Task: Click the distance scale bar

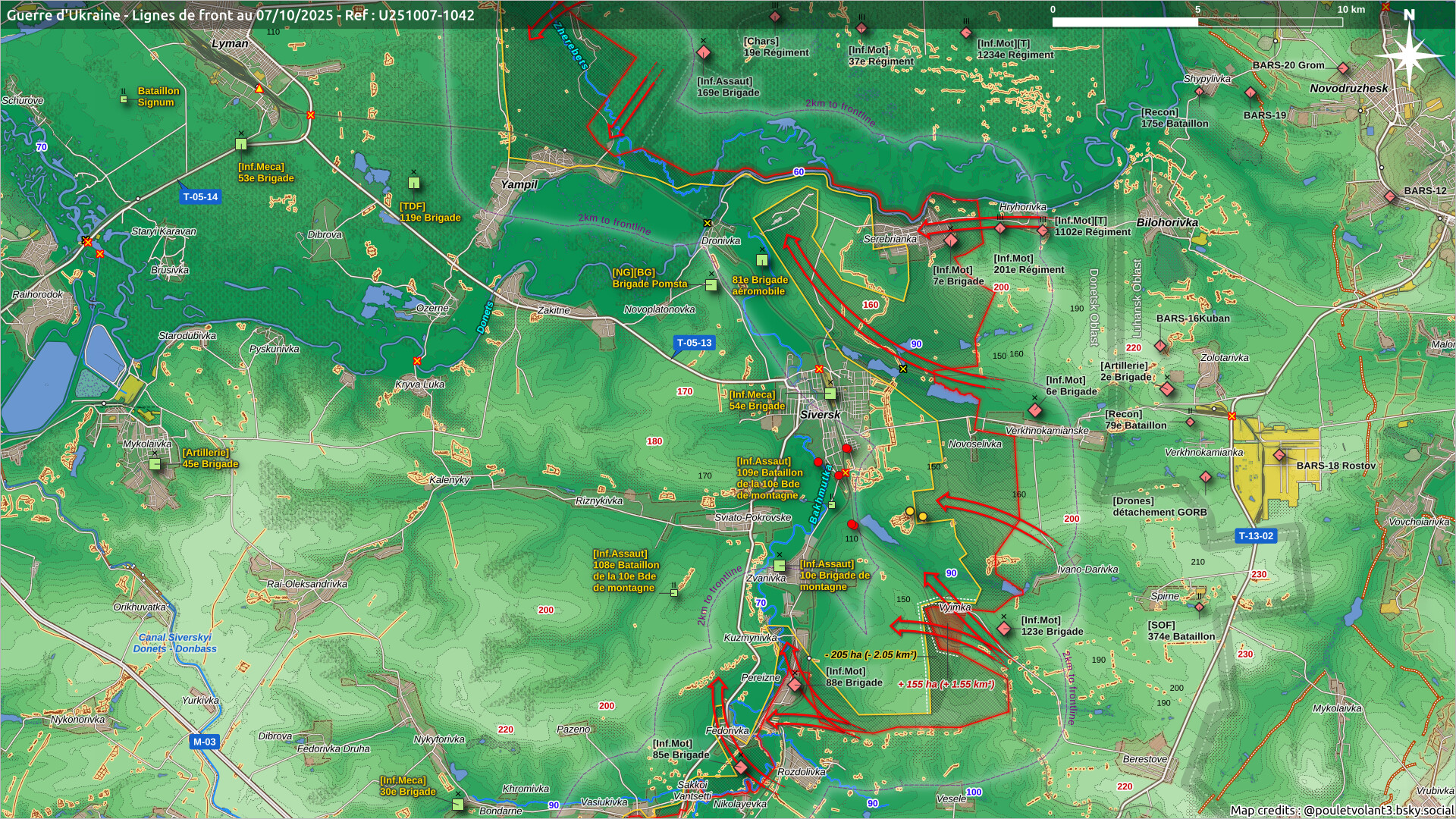Action: click(x=1197, y=22)
